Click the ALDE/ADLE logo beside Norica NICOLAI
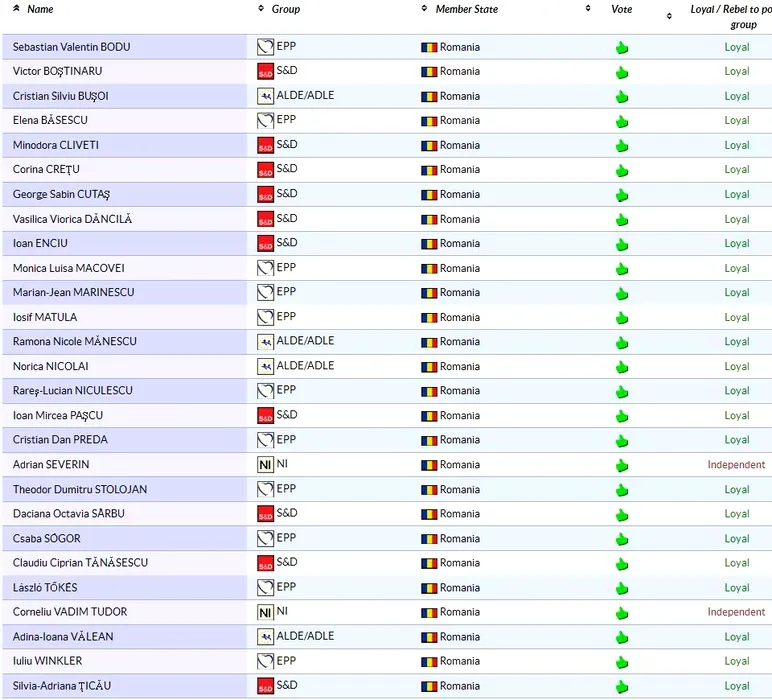The width and height of the screenshot is (772, 700). click(265, 366)
